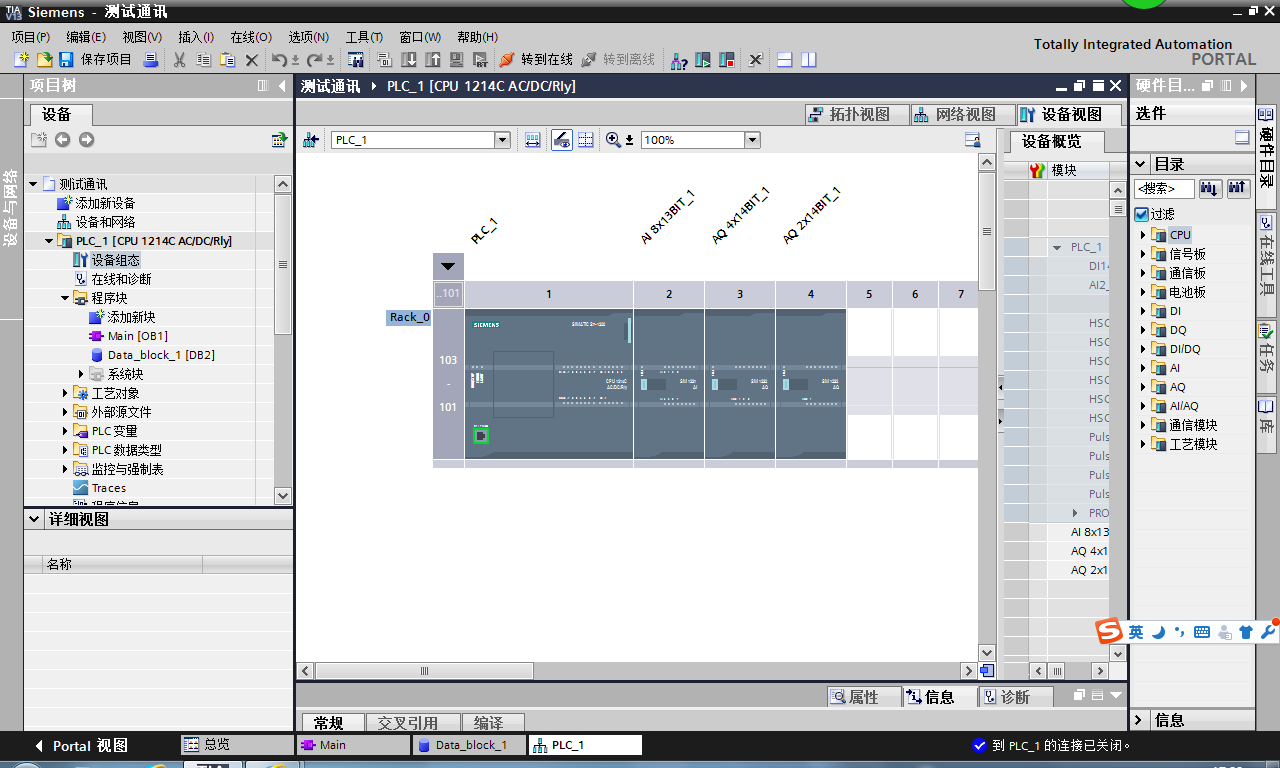Click the back arrow icon in the project tree

click(x=62, y=140)
